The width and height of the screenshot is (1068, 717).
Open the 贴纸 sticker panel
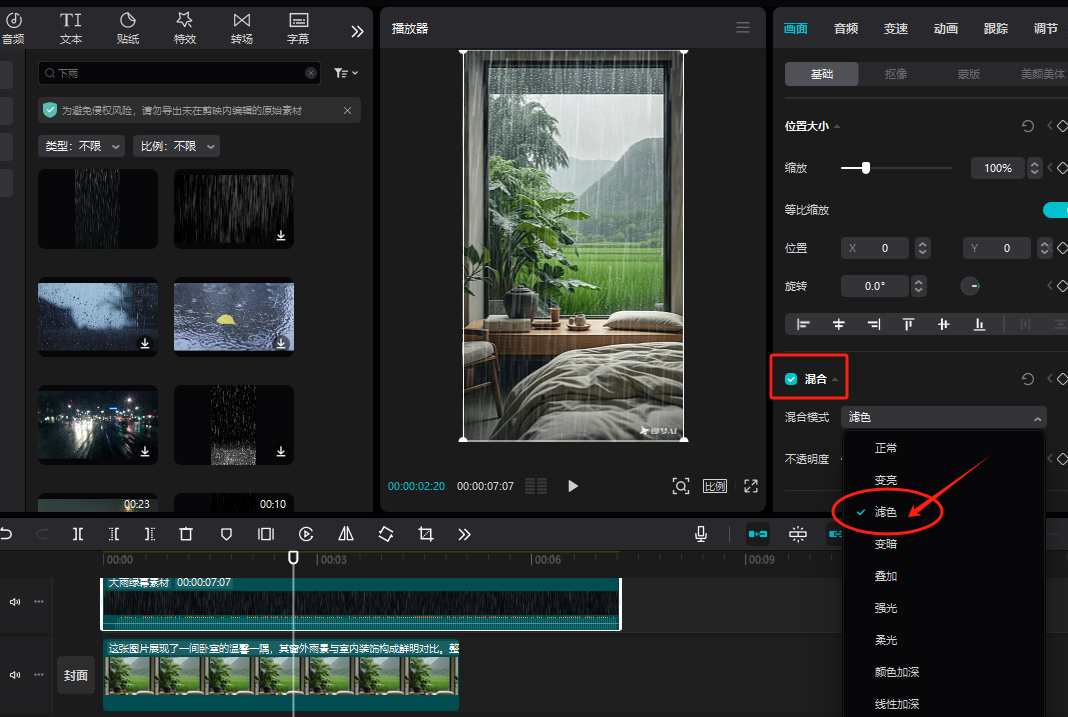click(x=127, y=27)
